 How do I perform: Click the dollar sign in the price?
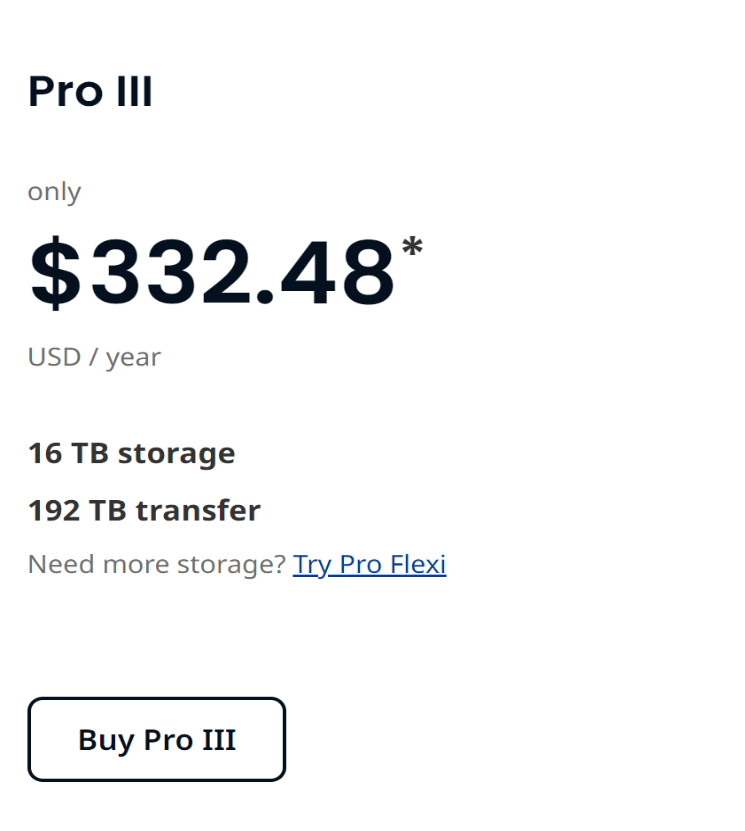[55, 272]
